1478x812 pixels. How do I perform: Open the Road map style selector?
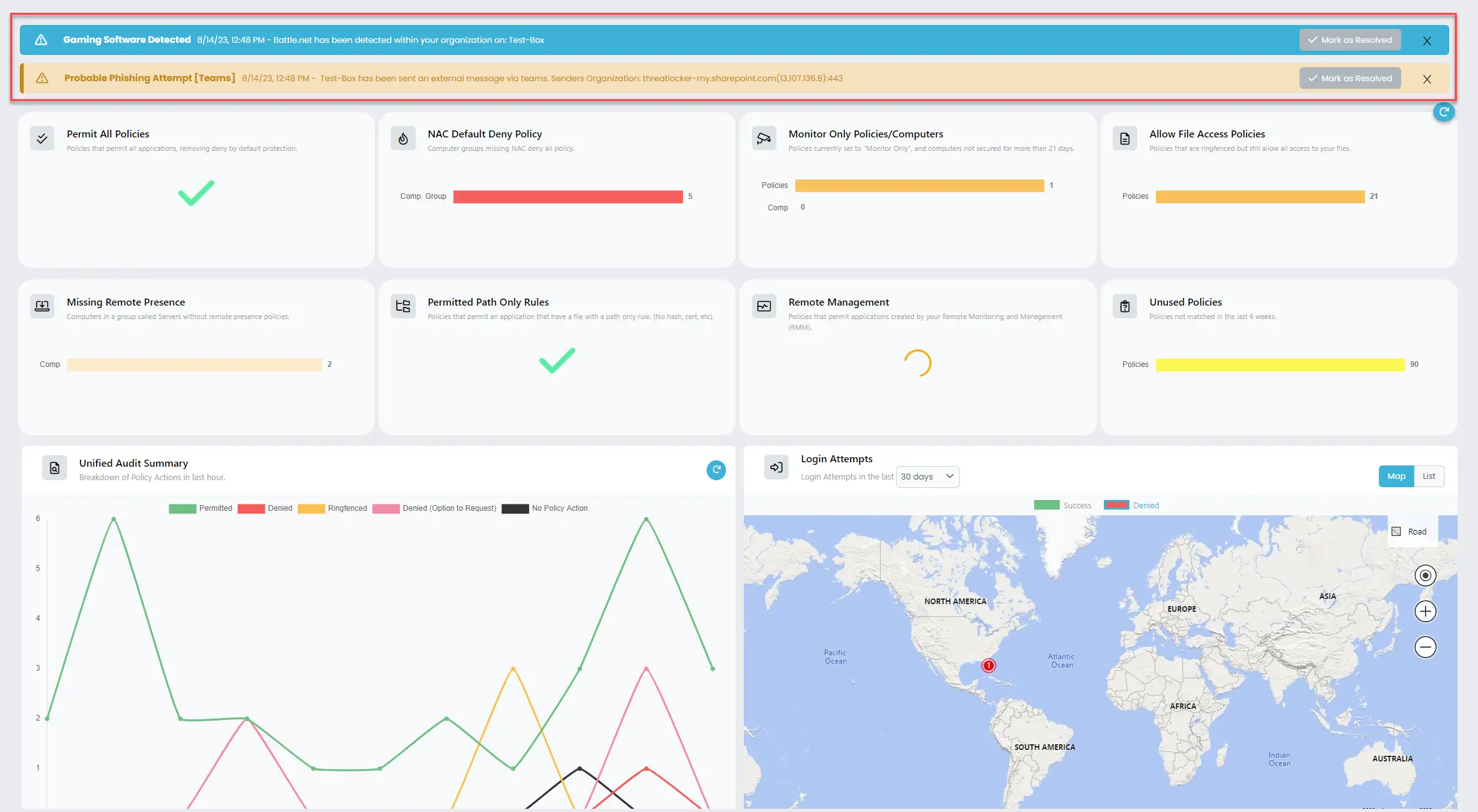1411,531
